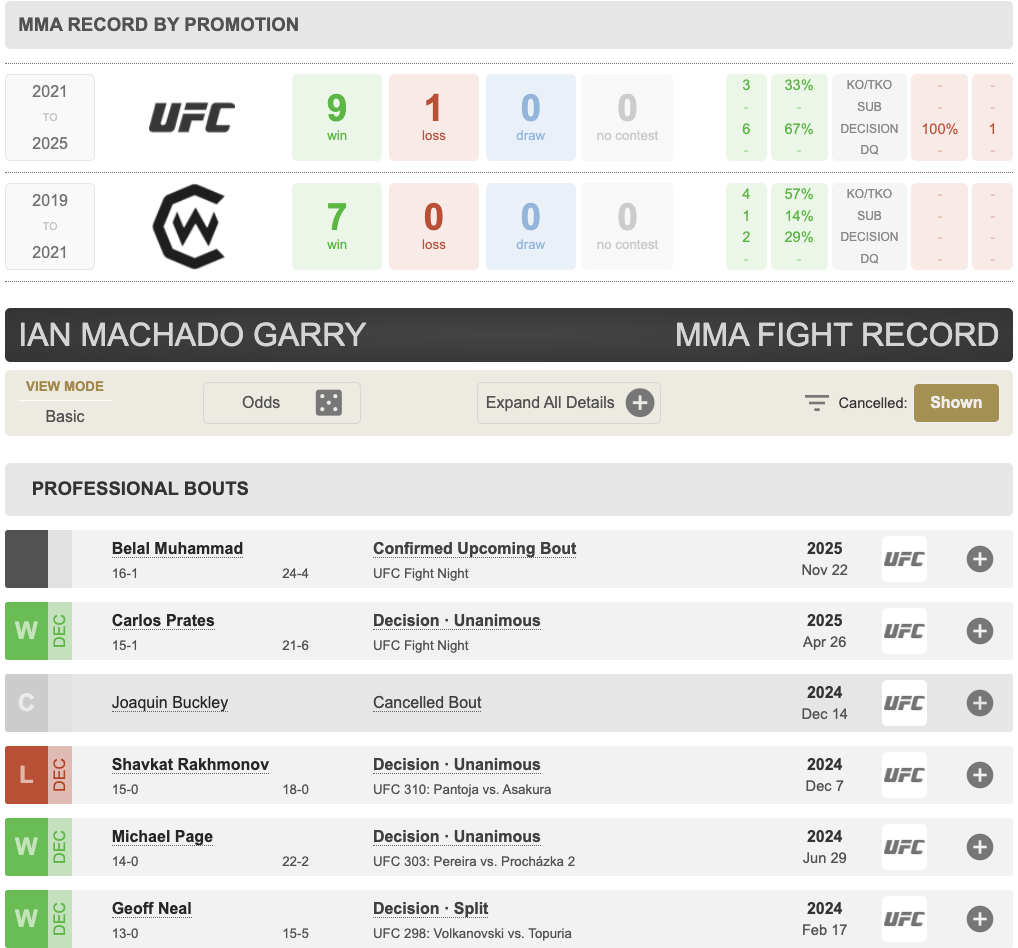Open Carlos Prates fighter profile link
1018x948 pixels.
click(x=163, y=621)
